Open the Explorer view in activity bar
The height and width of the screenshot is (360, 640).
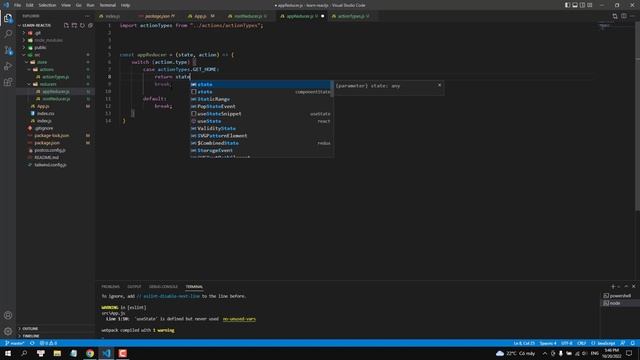click(x=8, y=18)
